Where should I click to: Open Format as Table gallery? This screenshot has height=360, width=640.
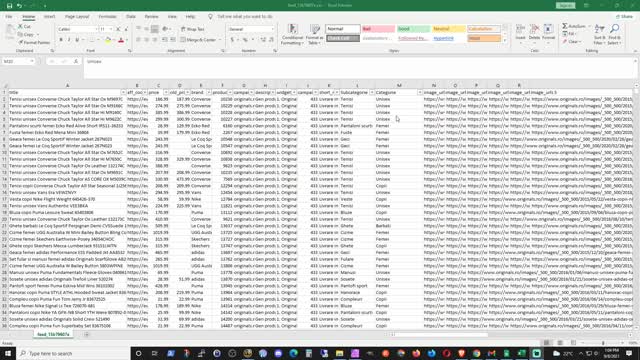(315, 35)
